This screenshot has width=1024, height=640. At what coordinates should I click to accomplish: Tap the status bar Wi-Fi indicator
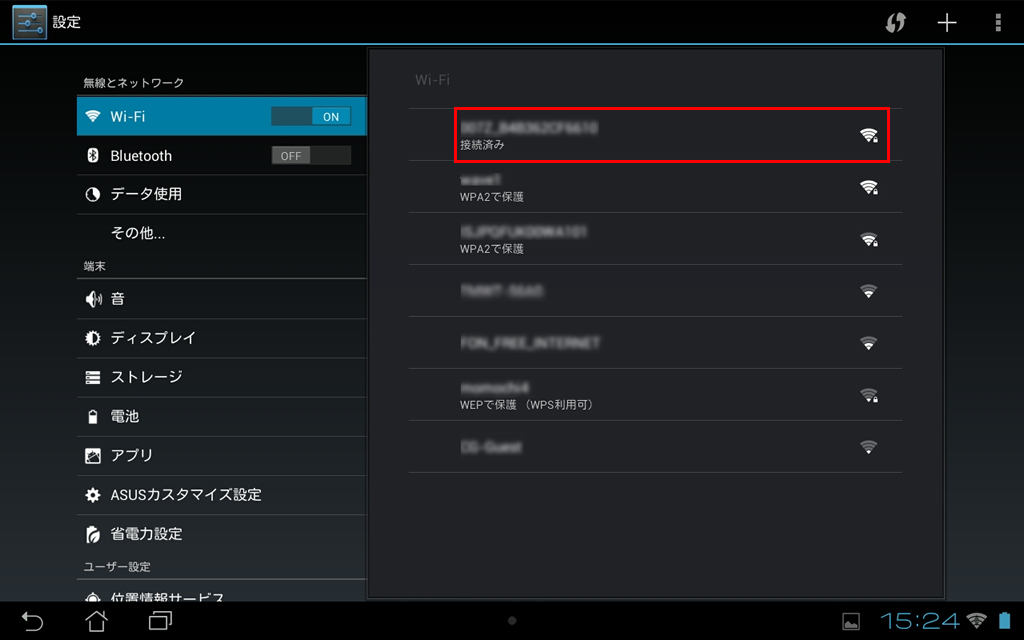[976, 620]
